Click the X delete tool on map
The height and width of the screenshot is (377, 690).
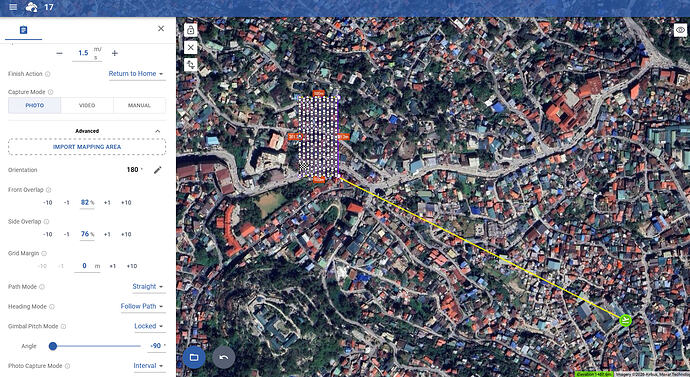(191, 48)
